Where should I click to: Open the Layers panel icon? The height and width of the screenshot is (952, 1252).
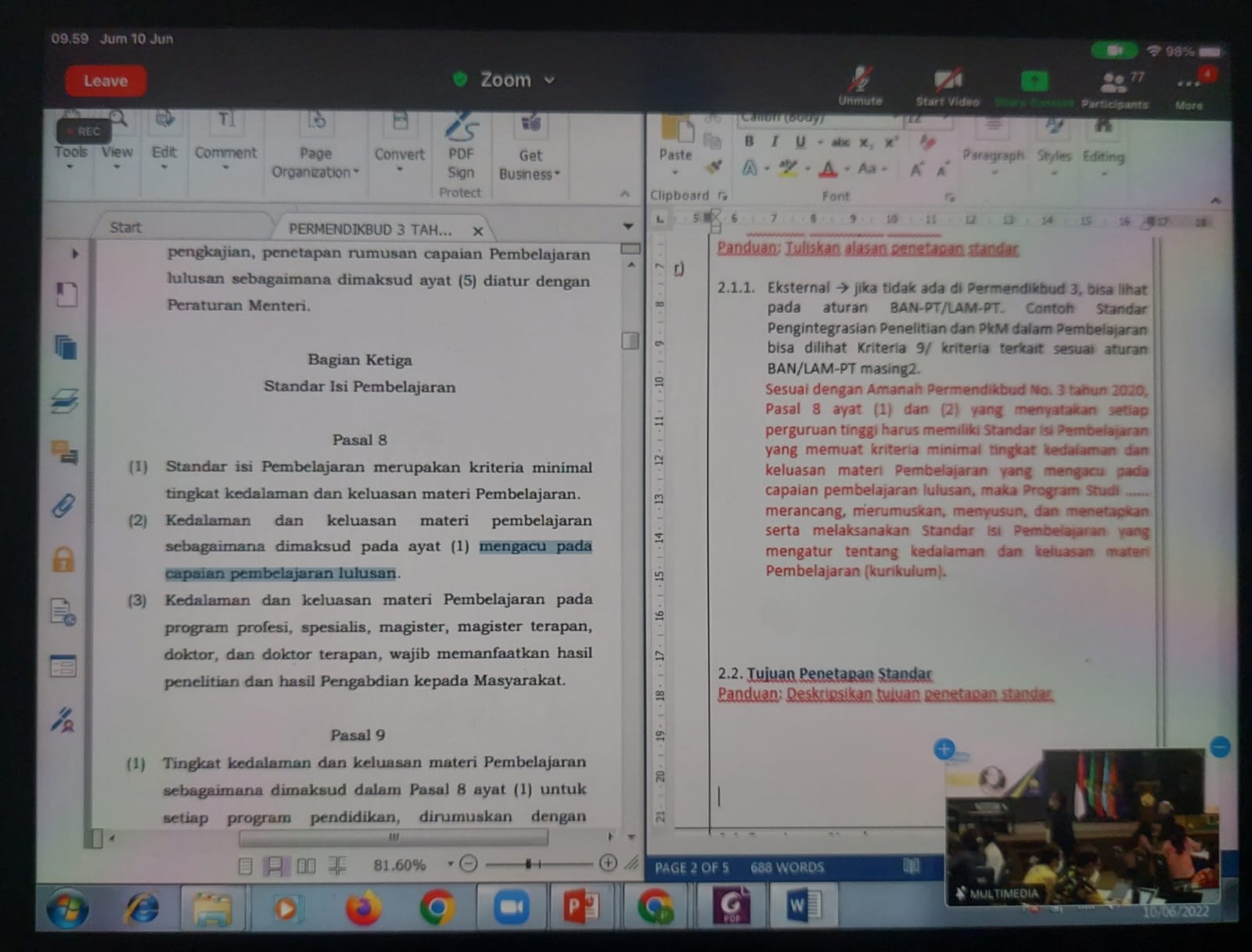pos(65,401)
